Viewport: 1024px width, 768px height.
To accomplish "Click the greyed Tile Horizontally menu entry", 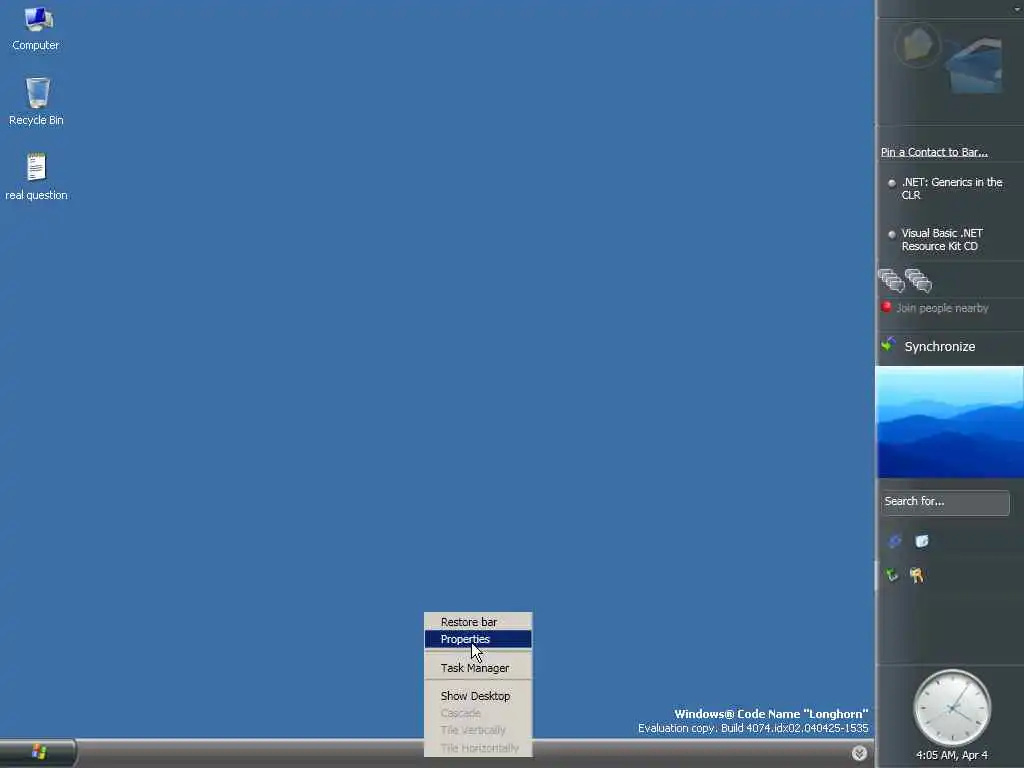I will [478, 747].
